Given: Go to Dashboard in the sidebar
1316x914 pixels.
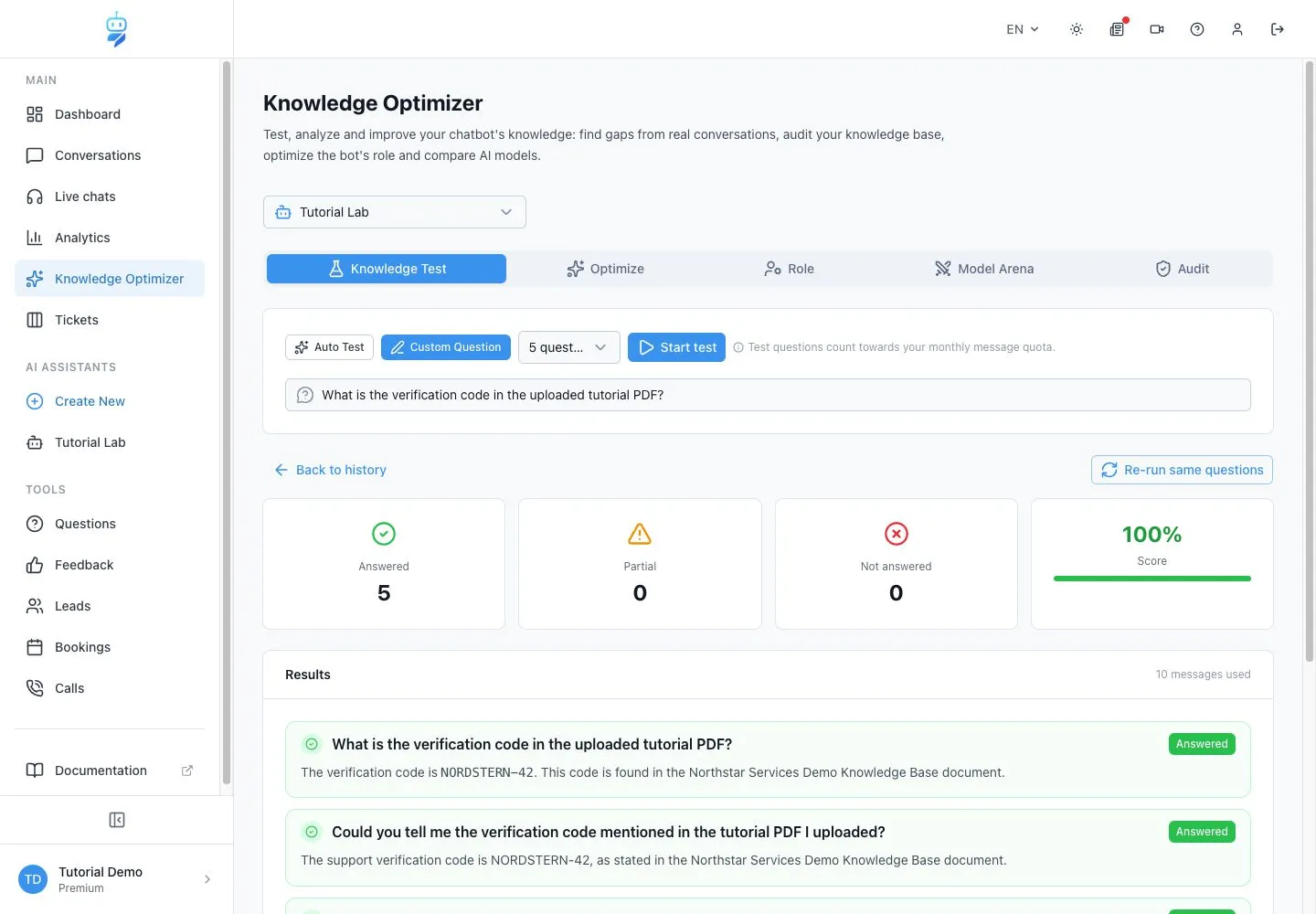Looking at the screenshot, I should [110, 114].
